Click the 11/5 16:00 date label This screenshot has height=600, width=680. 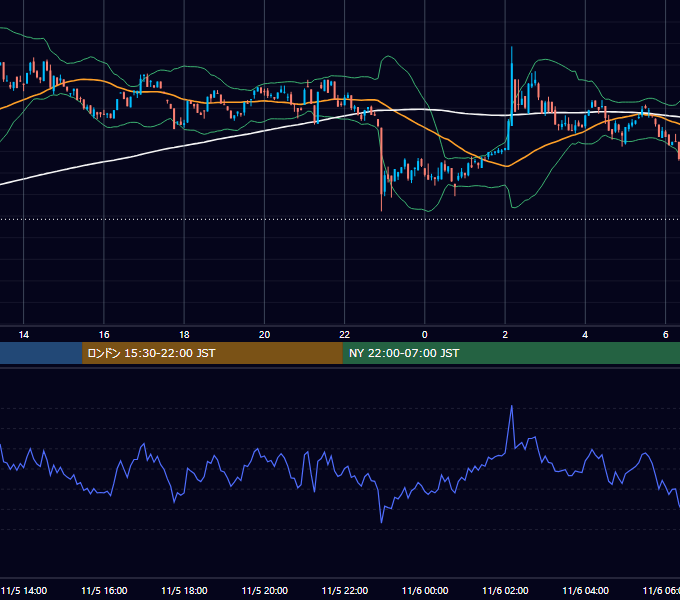click(x=104, y=590)
